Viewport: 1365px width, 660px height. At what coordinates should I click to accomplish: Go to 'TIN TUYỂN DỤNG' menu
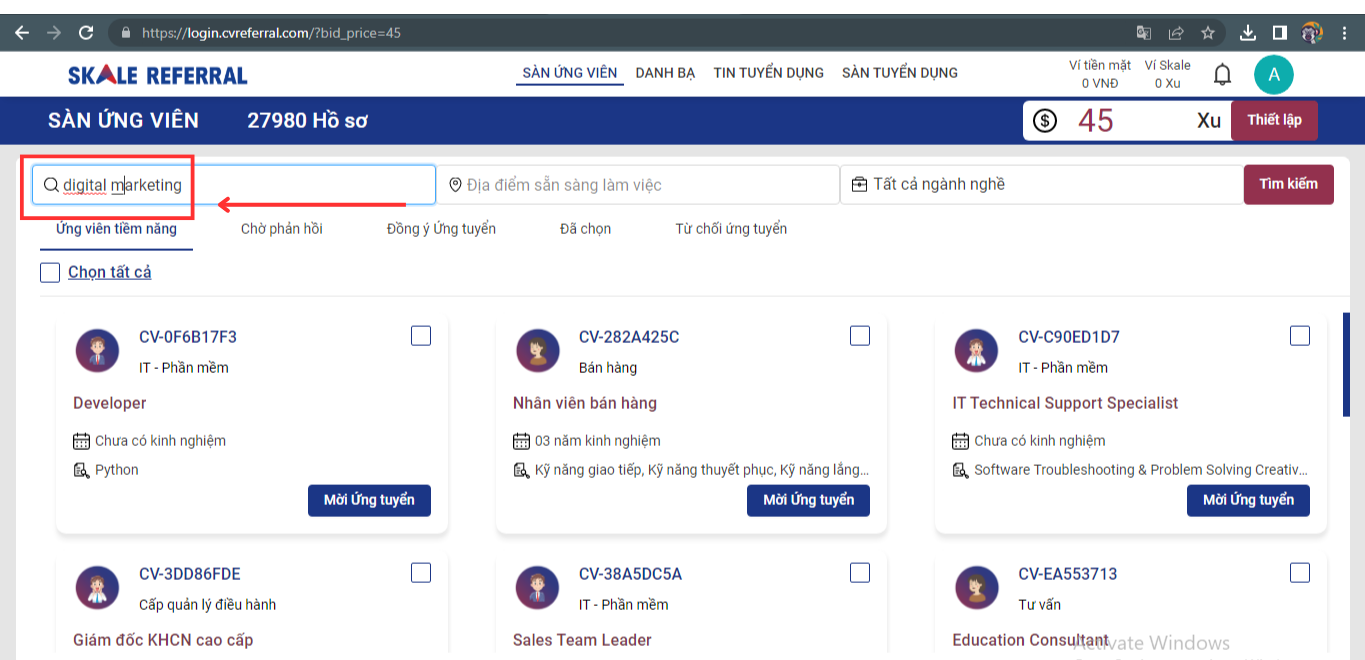(x=768, y=73)
